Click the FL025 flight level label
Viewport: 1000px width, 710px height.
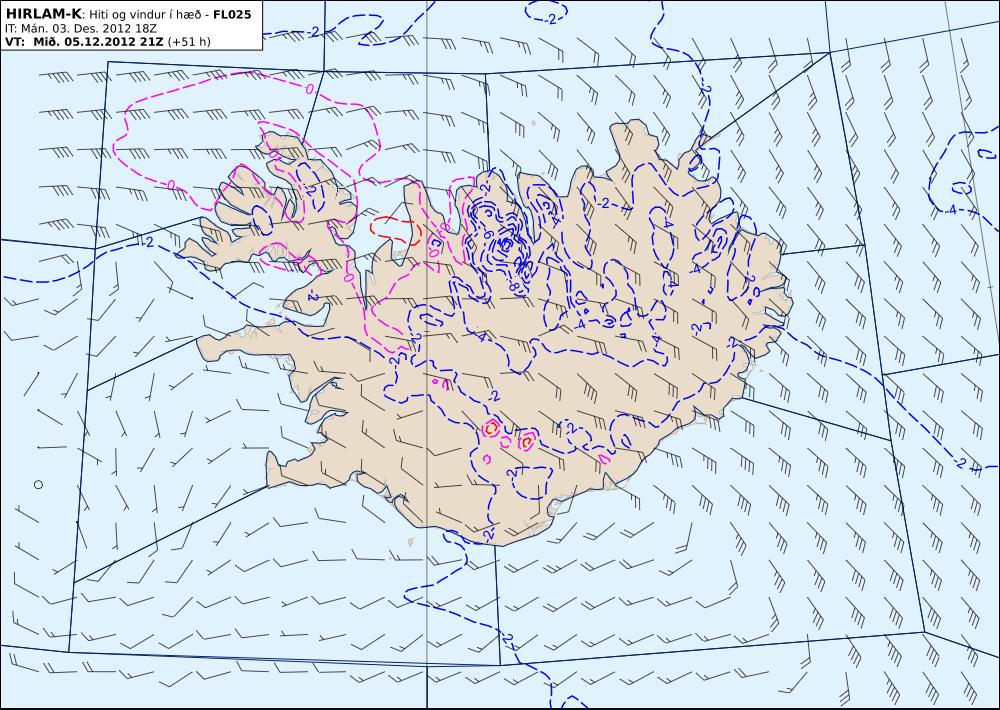click(232, 14)
